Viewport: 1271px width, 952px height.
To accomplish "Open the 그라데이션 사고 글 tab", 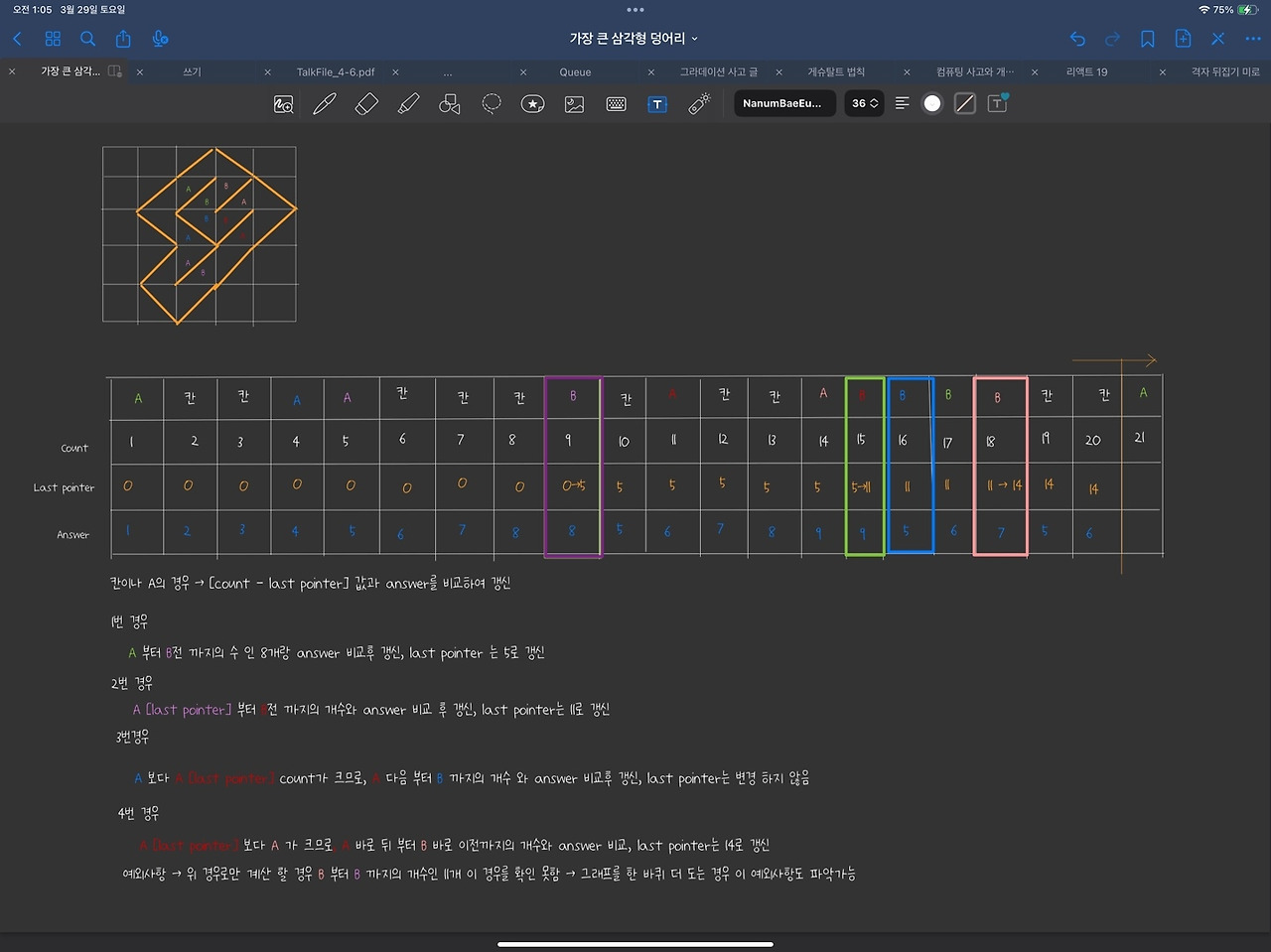I will tap(719, 71).
